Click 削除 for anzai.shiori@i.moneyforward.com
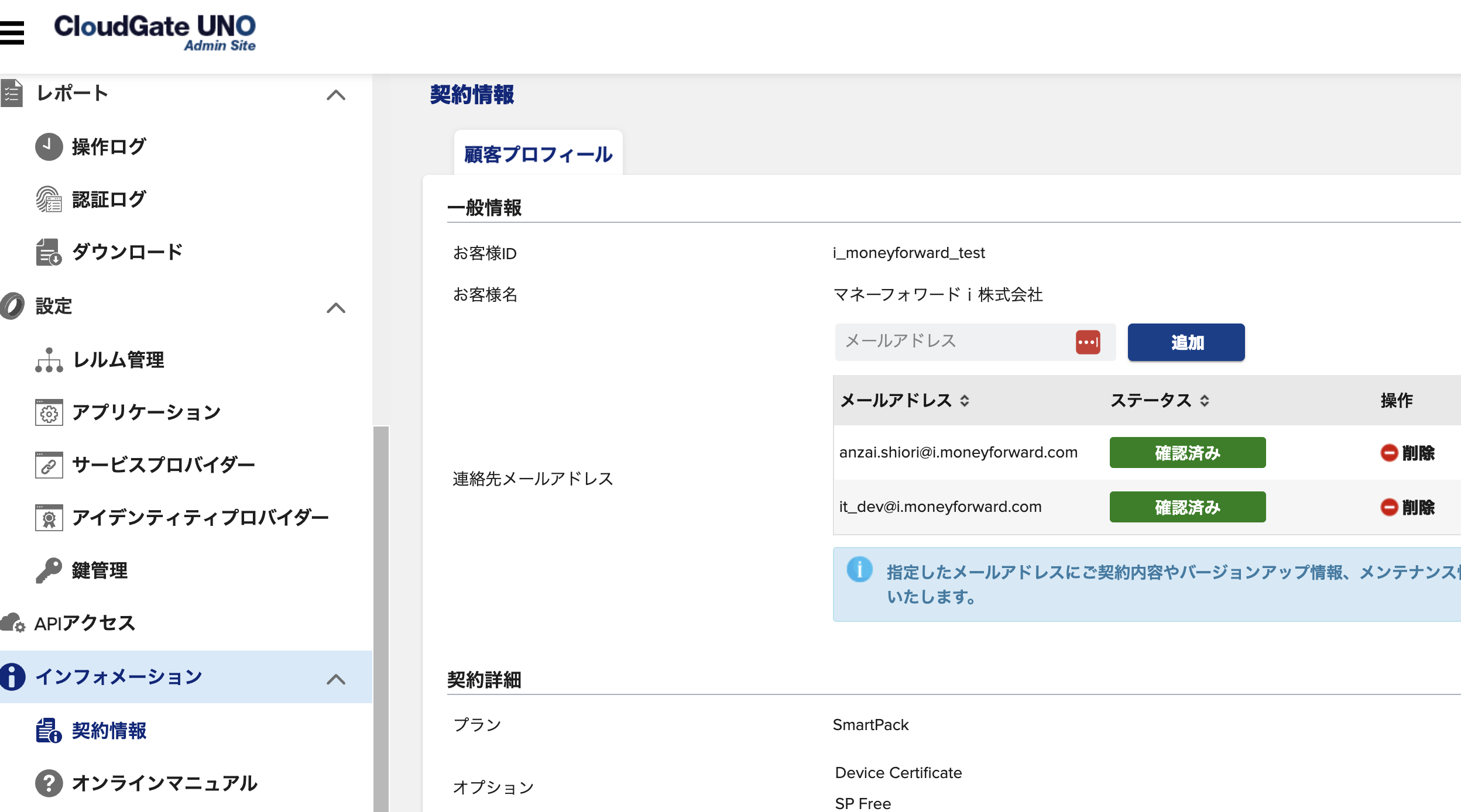 pyautogui.click(x=1408, y=453)
